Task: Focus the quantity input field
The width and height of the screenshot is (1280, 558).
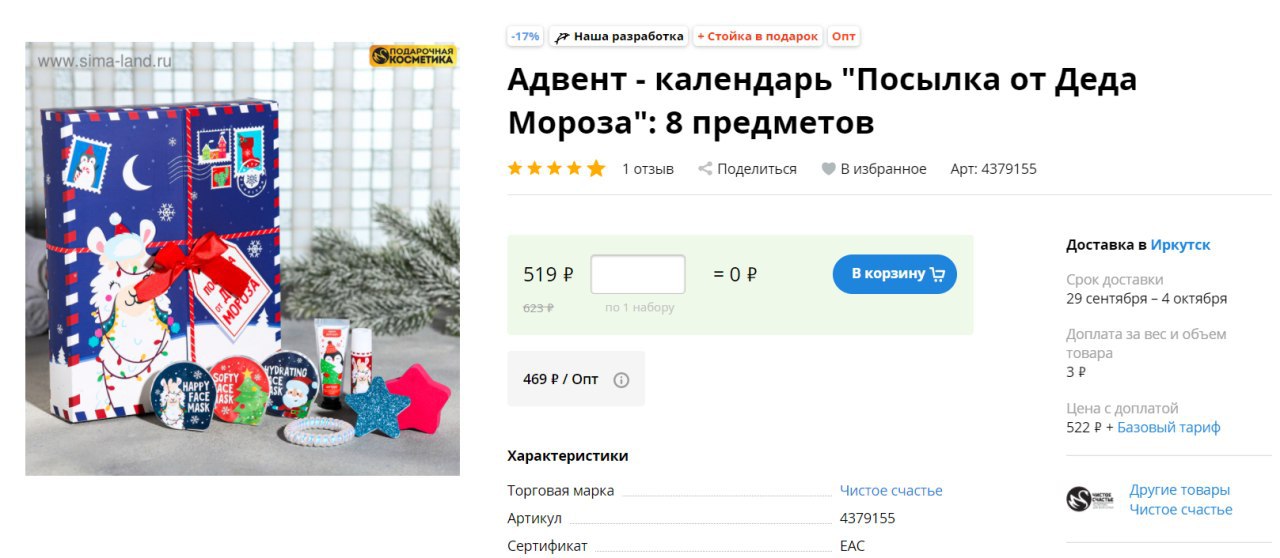Action: point(638,274)
